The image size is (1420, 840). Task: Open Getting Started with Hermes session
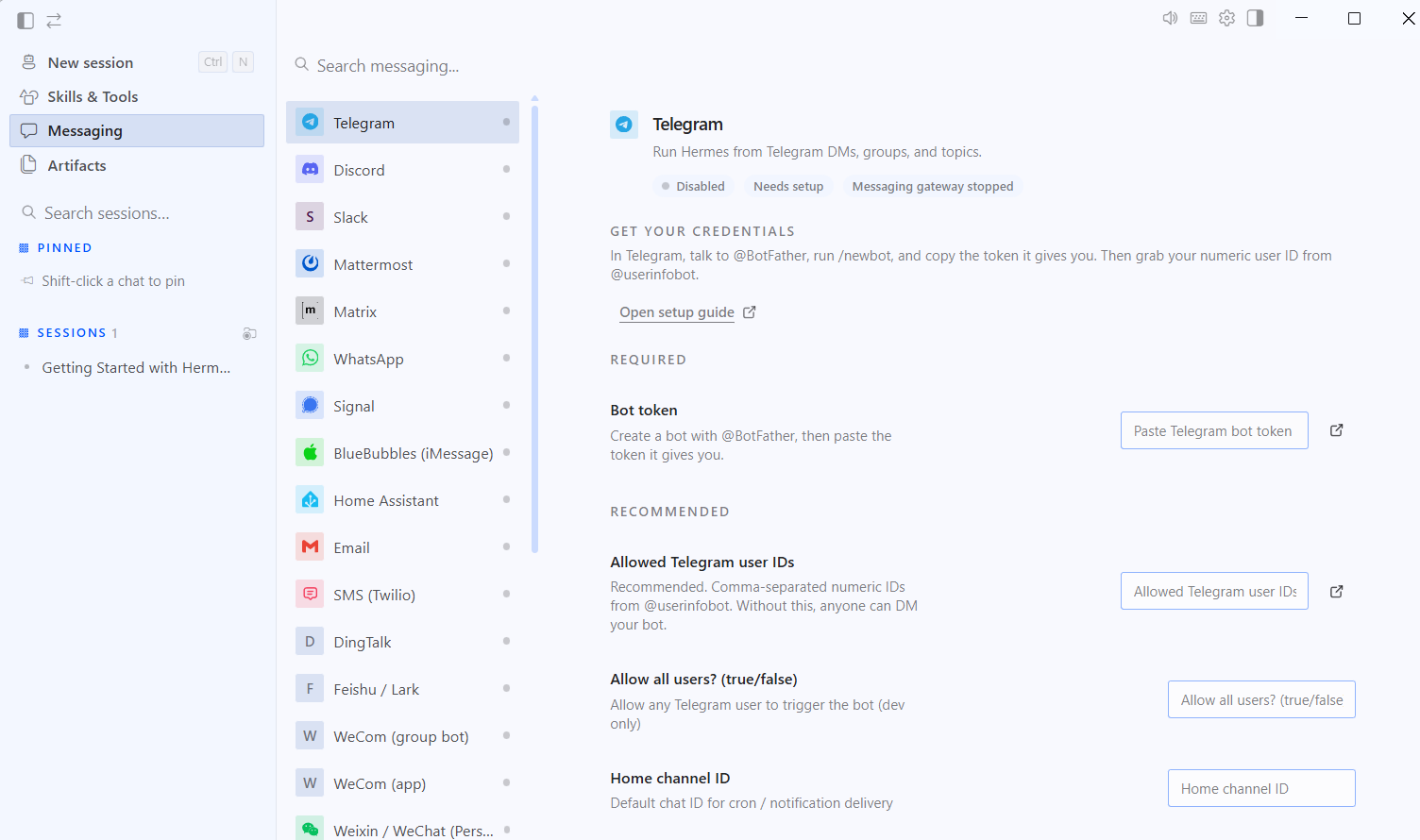tap(136, 367)
